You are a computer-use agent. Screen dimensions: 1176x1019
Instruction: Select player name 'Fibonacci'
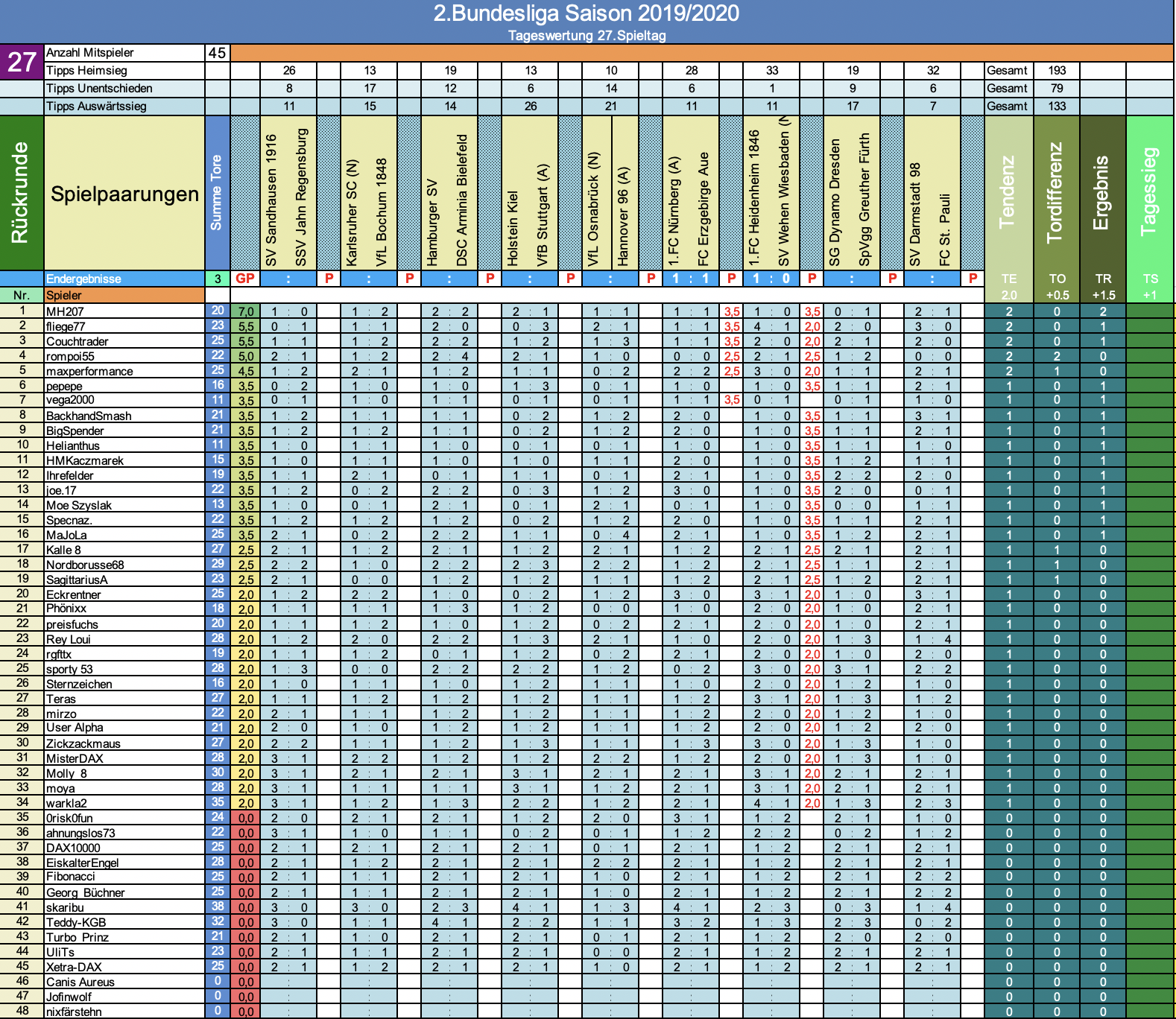pos(71,877)
